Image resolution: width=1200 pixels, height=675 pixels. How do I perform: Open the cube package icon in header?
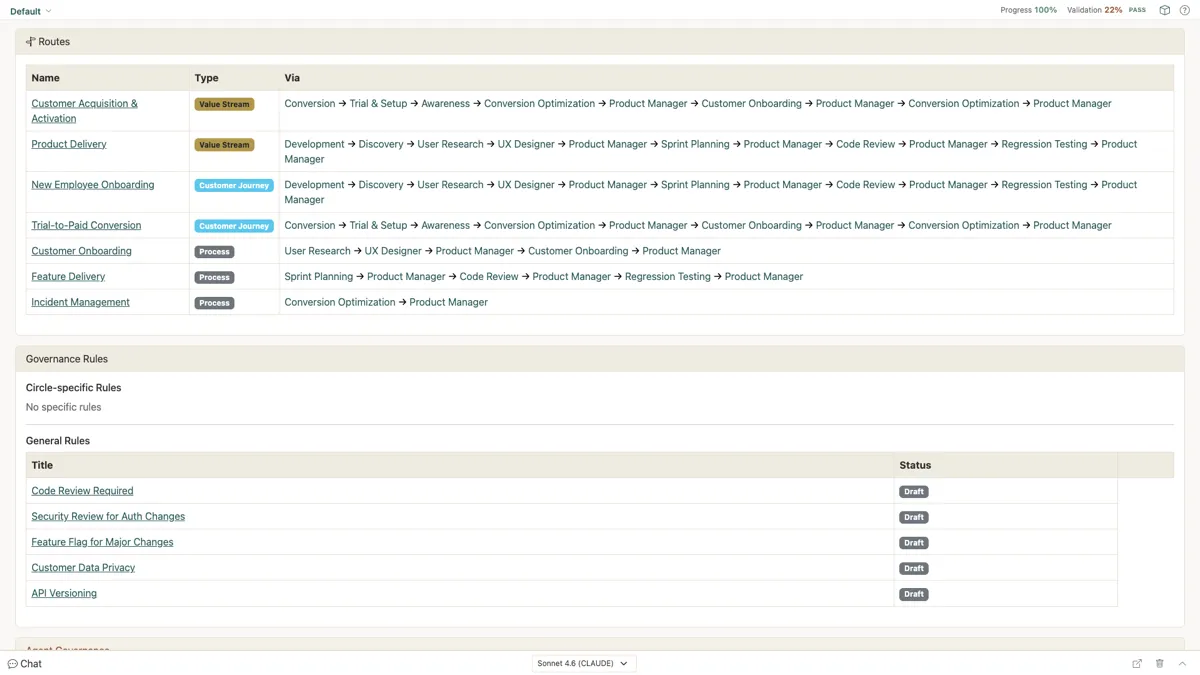tap(1164, 10)
